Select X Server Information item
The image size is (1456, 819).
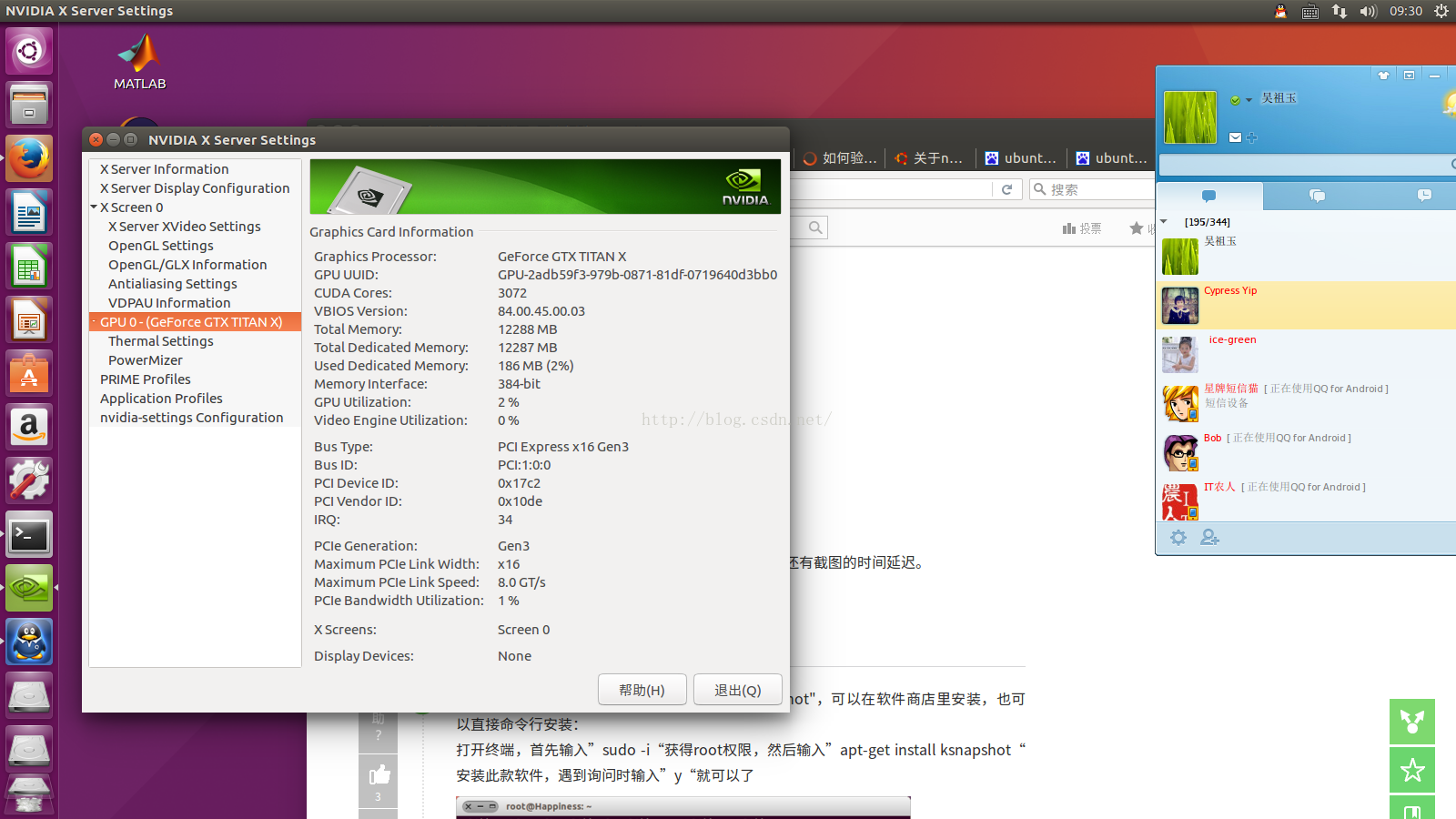tap(165, 169)
